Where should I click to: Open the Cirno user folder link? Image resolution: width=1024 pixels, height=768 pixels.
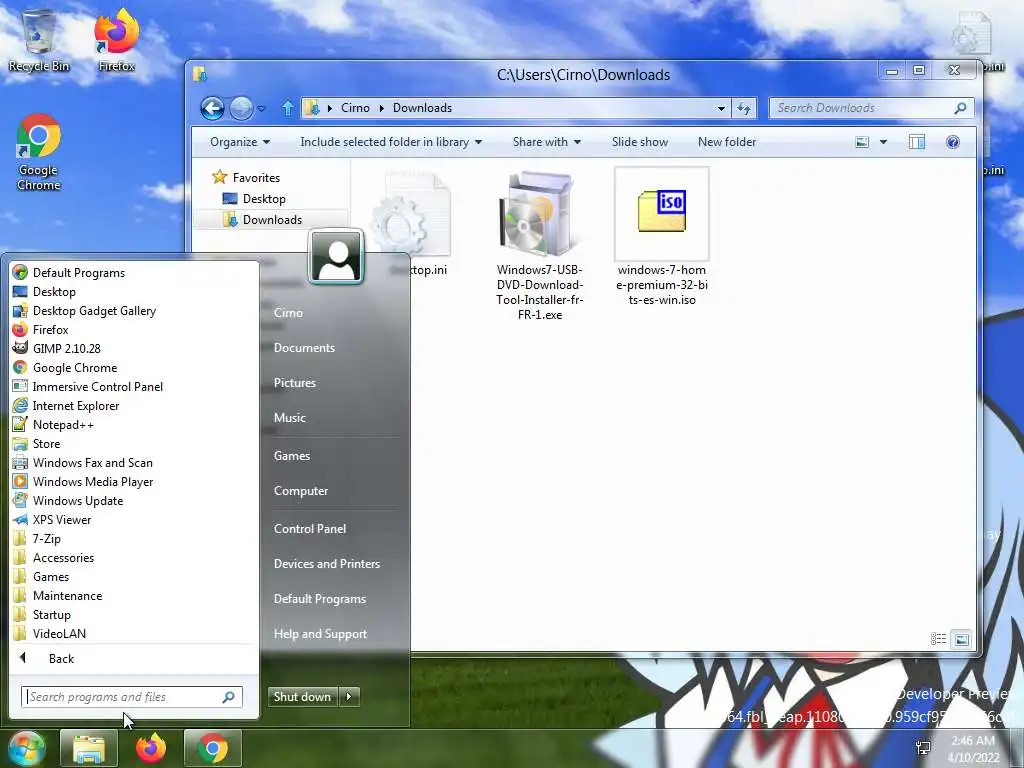pos(288,312)
